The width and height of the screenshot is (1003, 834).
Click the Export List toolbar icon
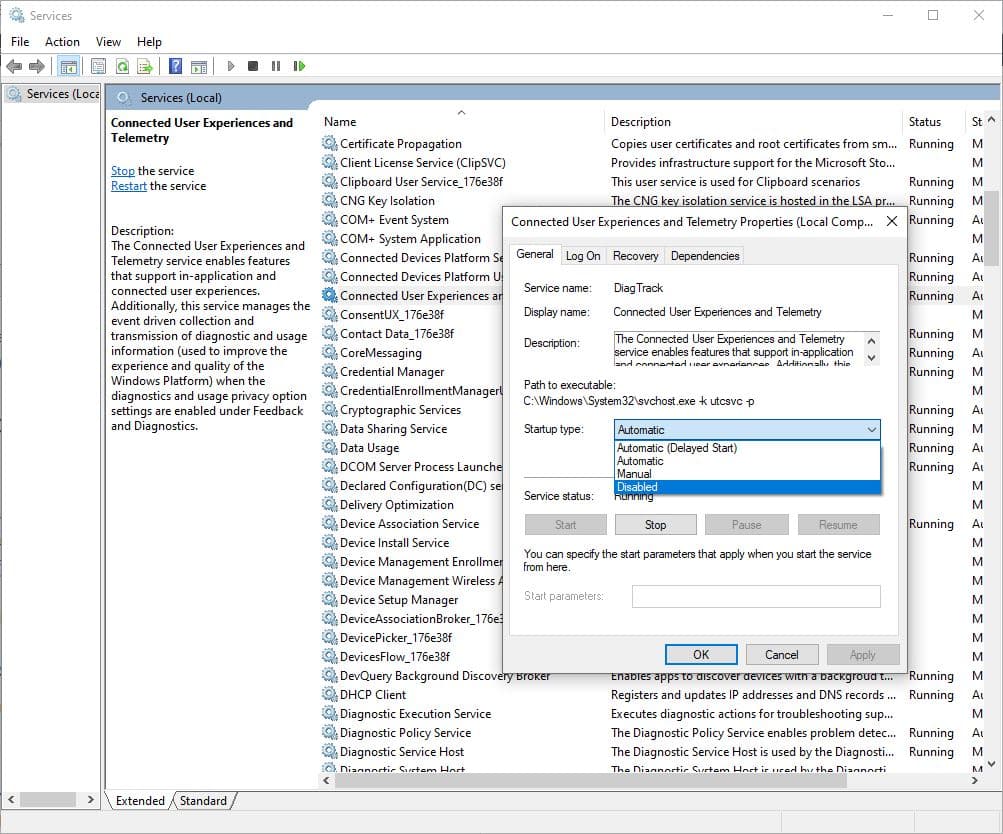tap(145, 66)
